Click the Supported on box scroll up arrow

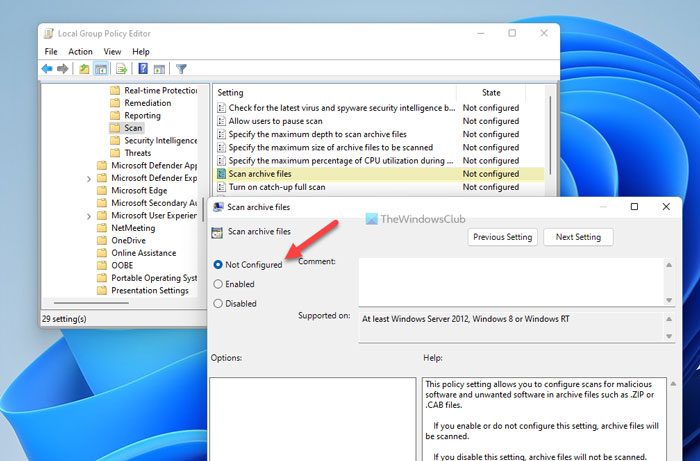click(669, 319)
